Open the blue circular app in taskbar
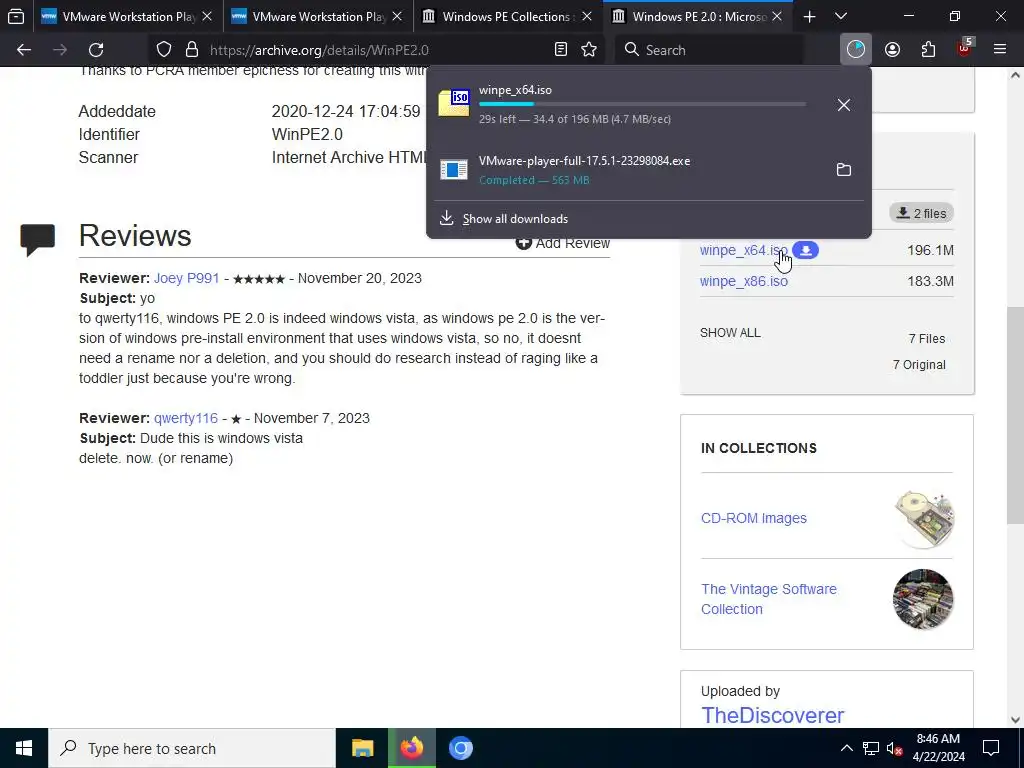This screenshot has height=768, width=1024. click(x=460, y=748)
